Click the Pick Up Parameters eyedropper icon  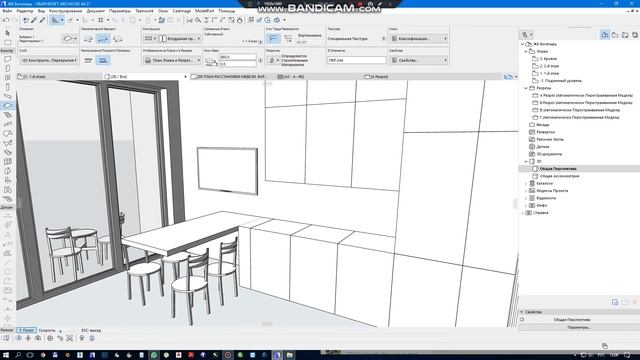[x=35, y=20]
